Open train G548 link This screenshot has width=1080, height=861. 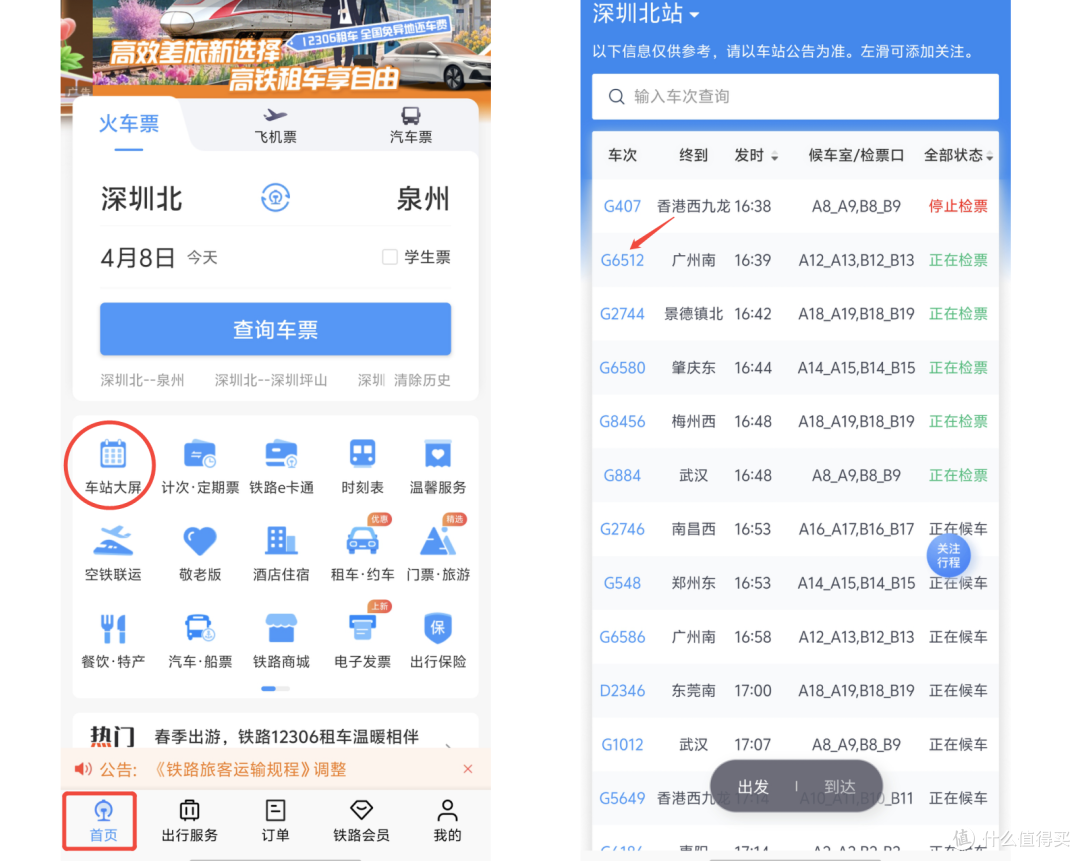point(622,583)
